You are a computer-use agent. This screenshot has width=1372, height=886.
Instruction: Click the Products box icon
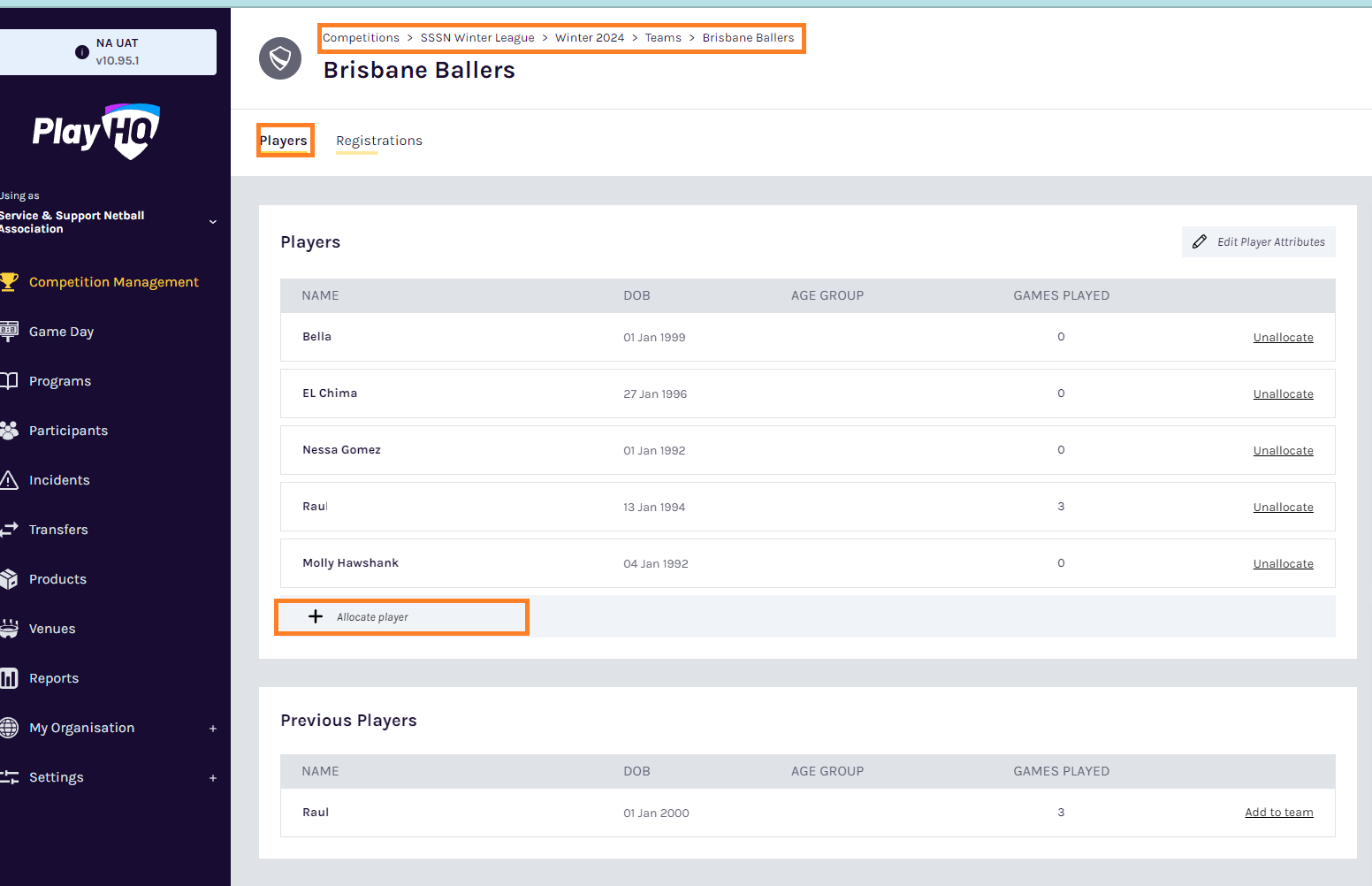click(9, 578)
